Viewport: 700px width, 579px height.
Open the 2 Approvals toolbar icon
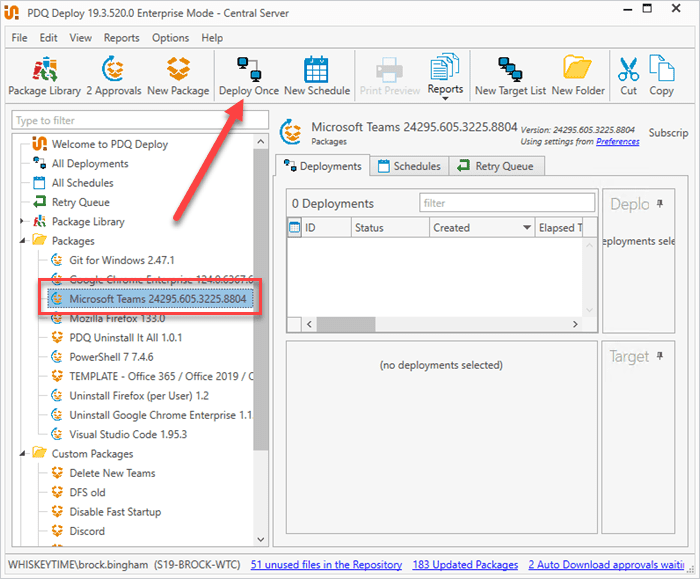[x=114, y=76]
